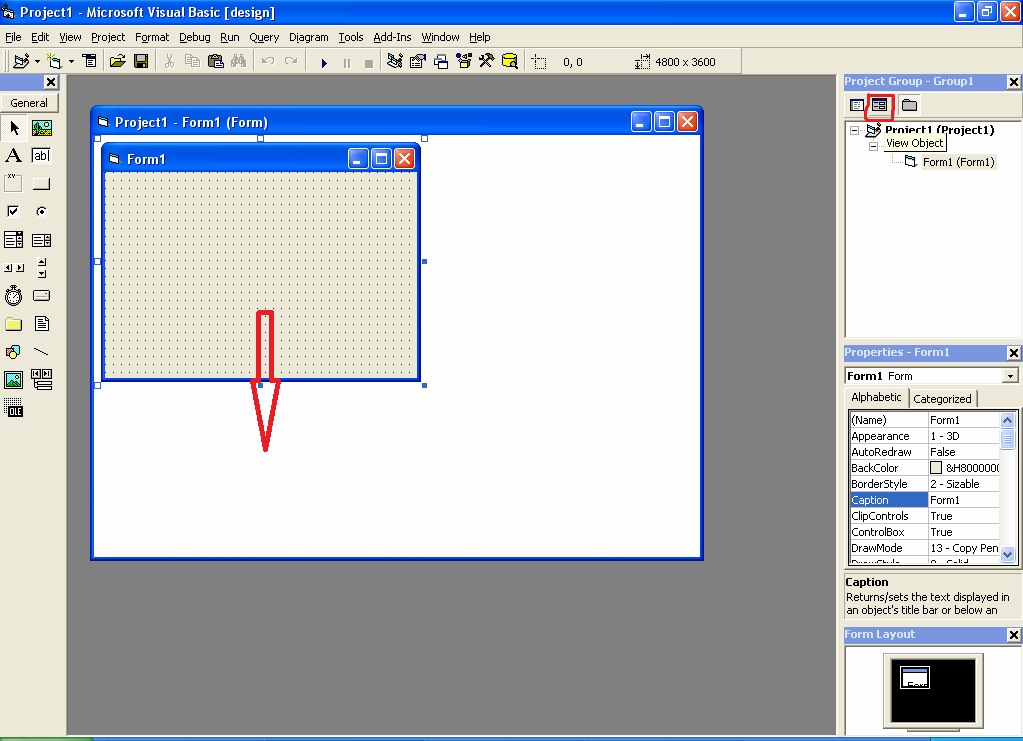Select the Line control tool
This screenshot has width=1023, height=741.
click(41, 352)
